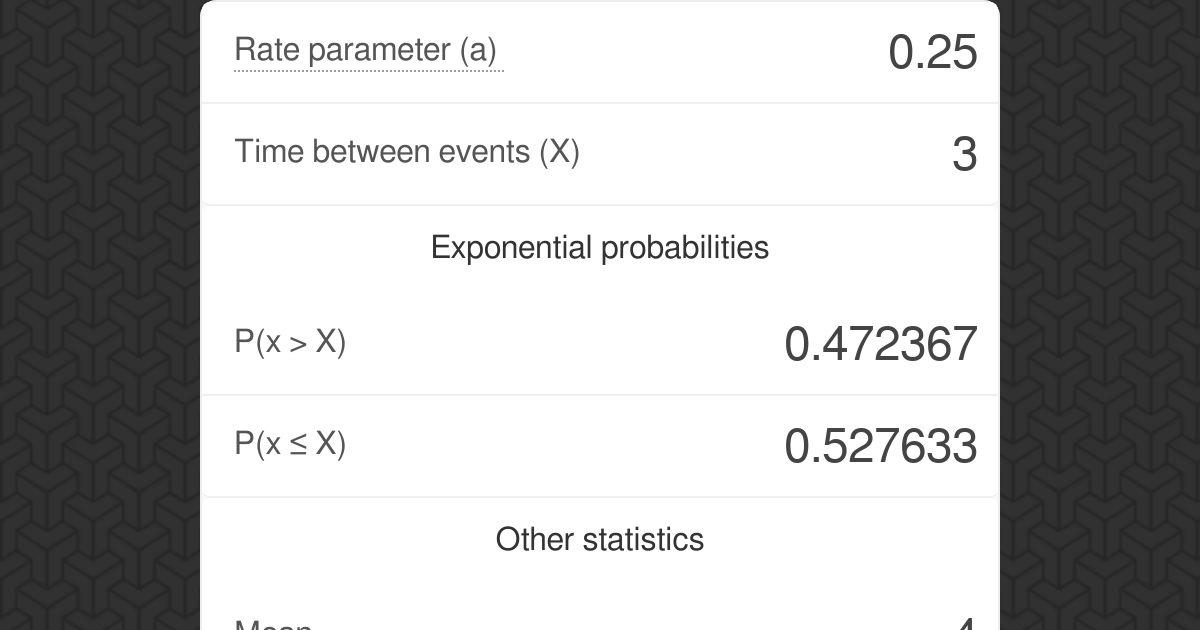Click the P(x > X) result row
This screenshot has height=630, width=1200.
coord(600,343)
